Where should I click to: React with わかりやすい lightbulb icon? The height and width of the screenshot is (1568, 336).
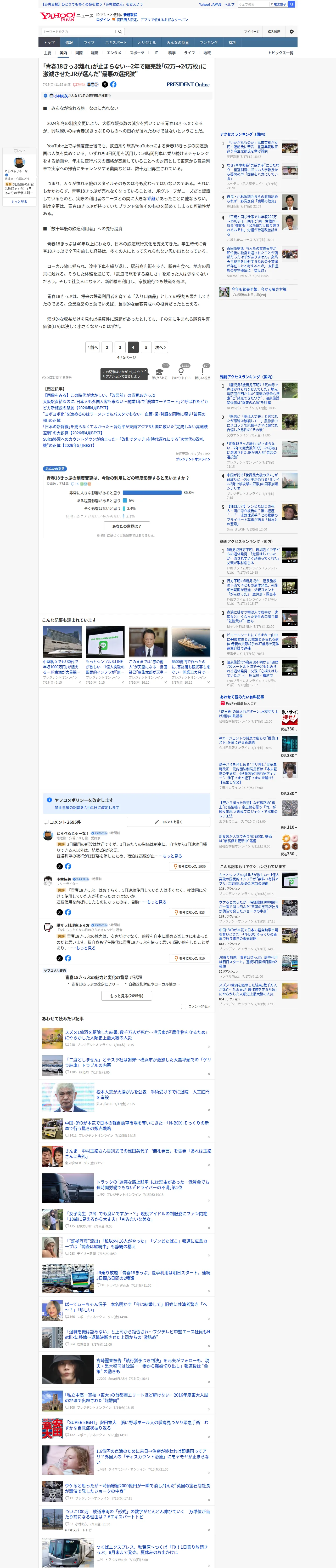click(181, 371)
